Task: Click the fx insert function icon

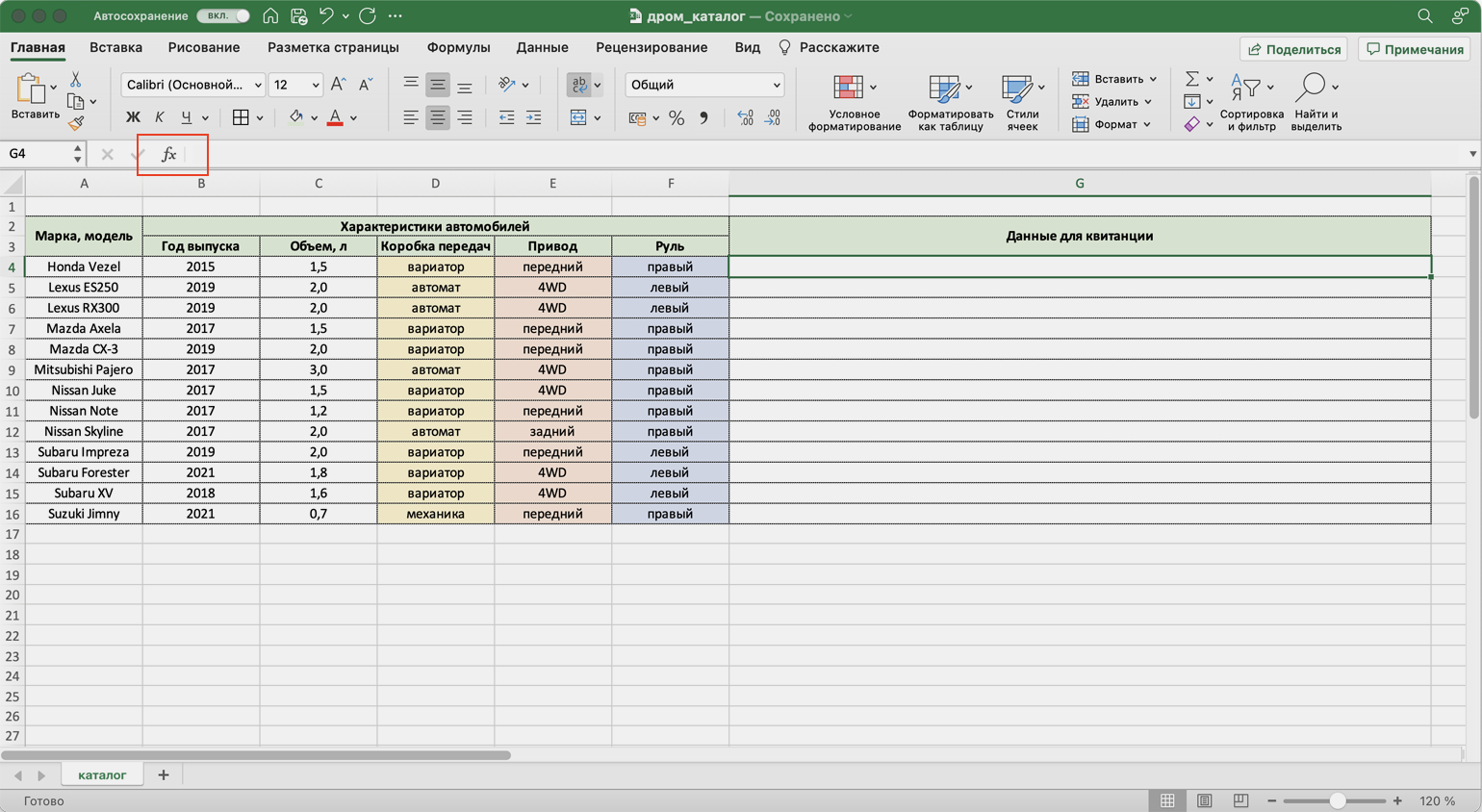Action: (x=168, y=154)
